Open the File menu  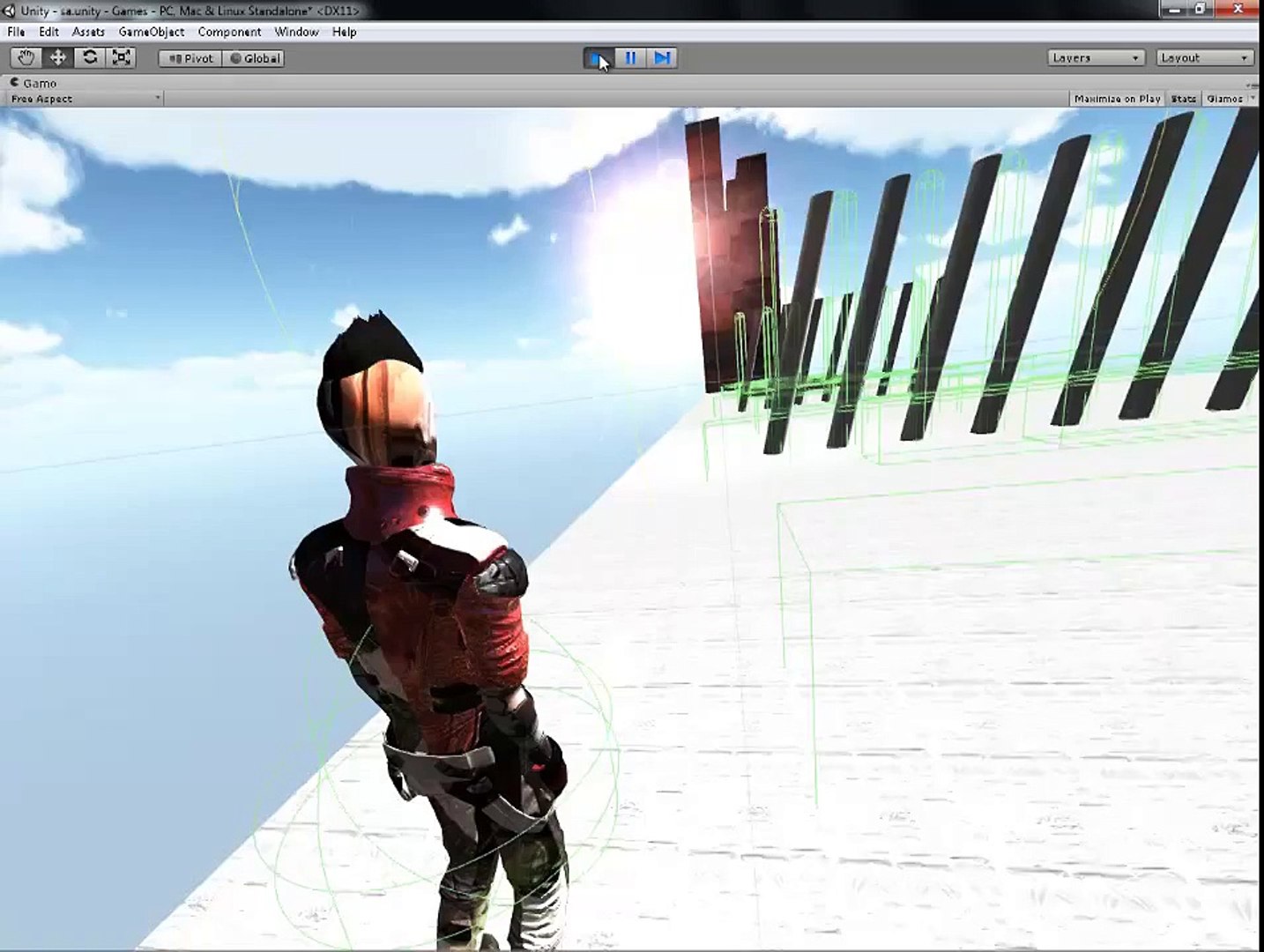tap(16, 32)
